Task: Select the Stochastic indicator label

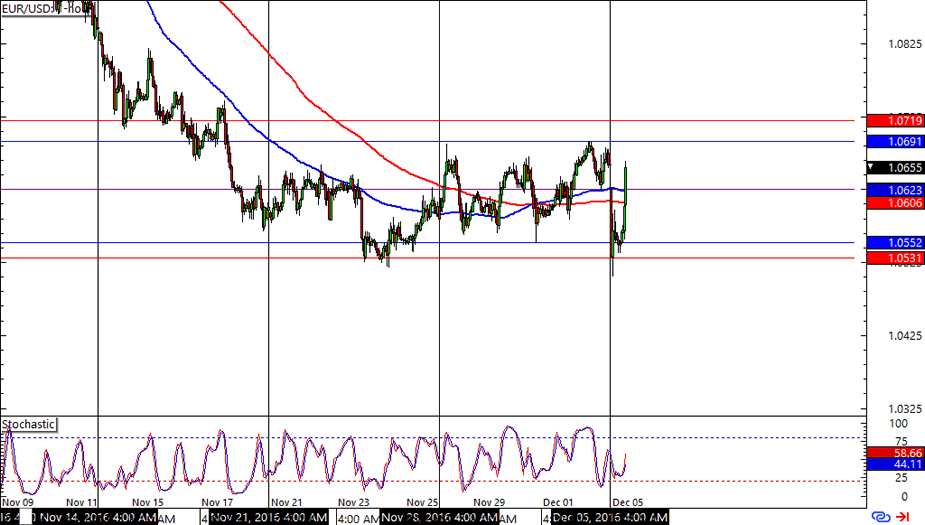Action: click(28, 424)
